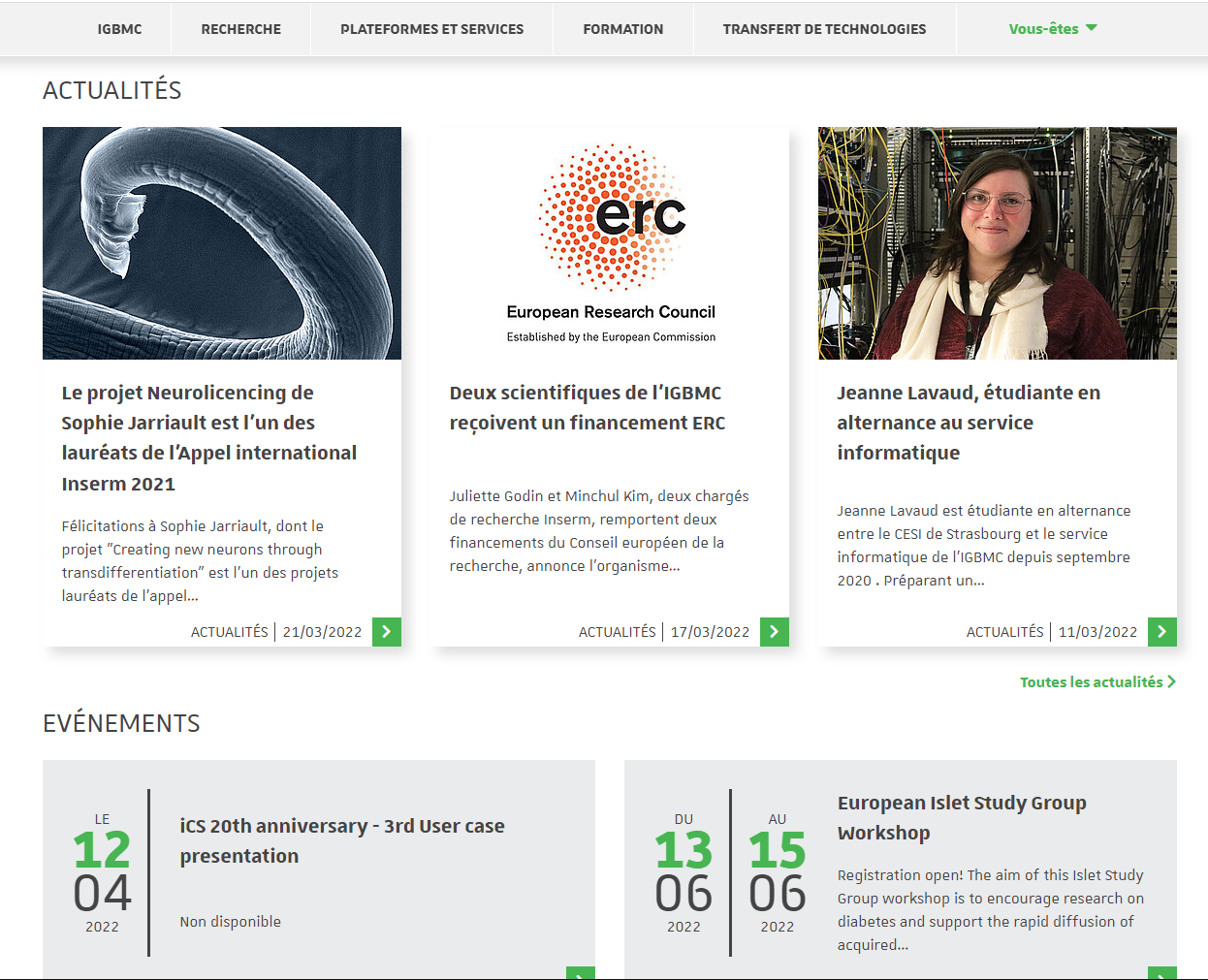Open the worm microscope image thumbnail
The height and width of the screenshot is (980, 1208).
point(222,243)
